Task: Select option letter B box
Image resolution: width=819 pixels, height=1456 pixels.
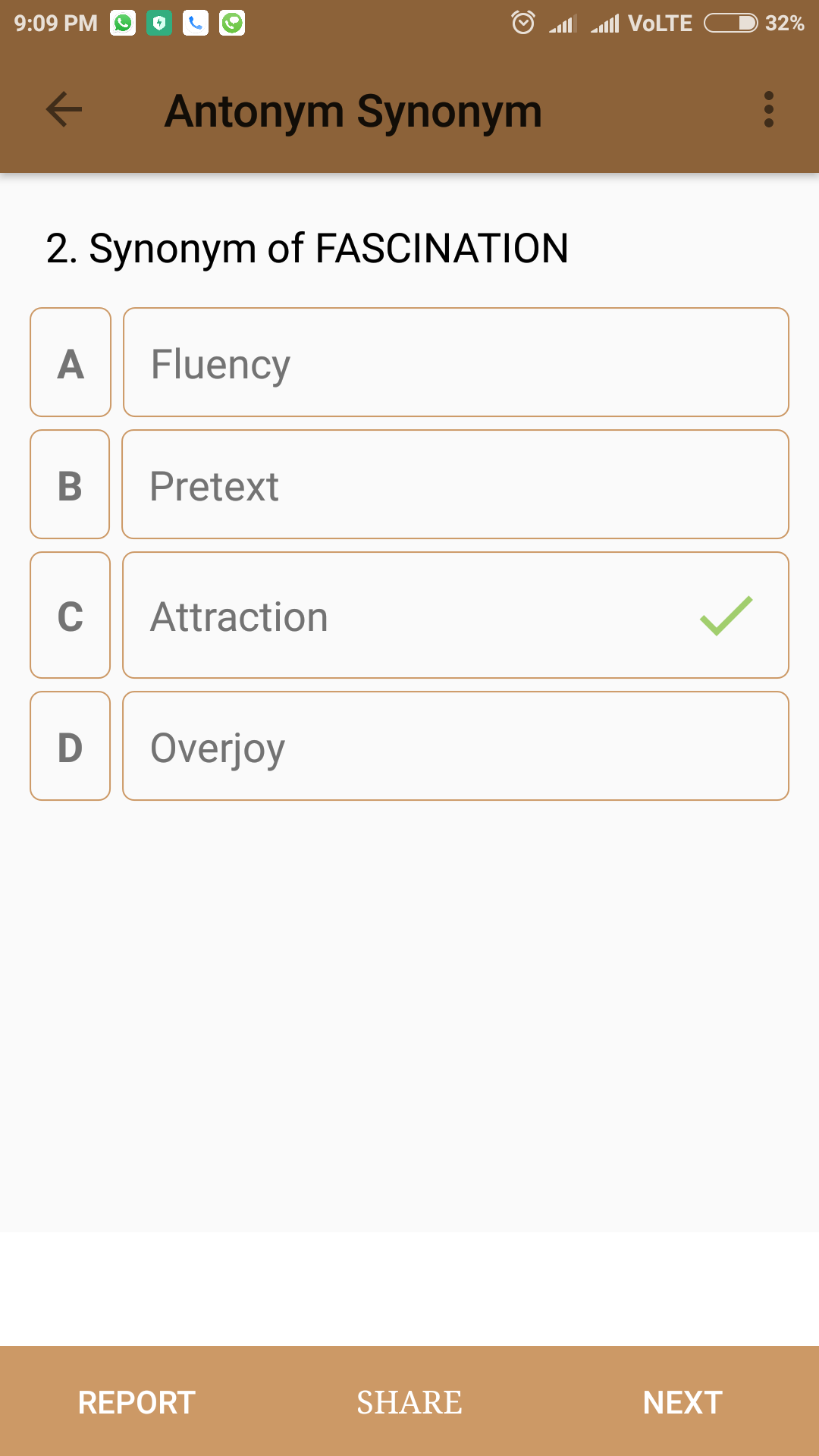Action: pyautogui.click(x=70, y=485)
